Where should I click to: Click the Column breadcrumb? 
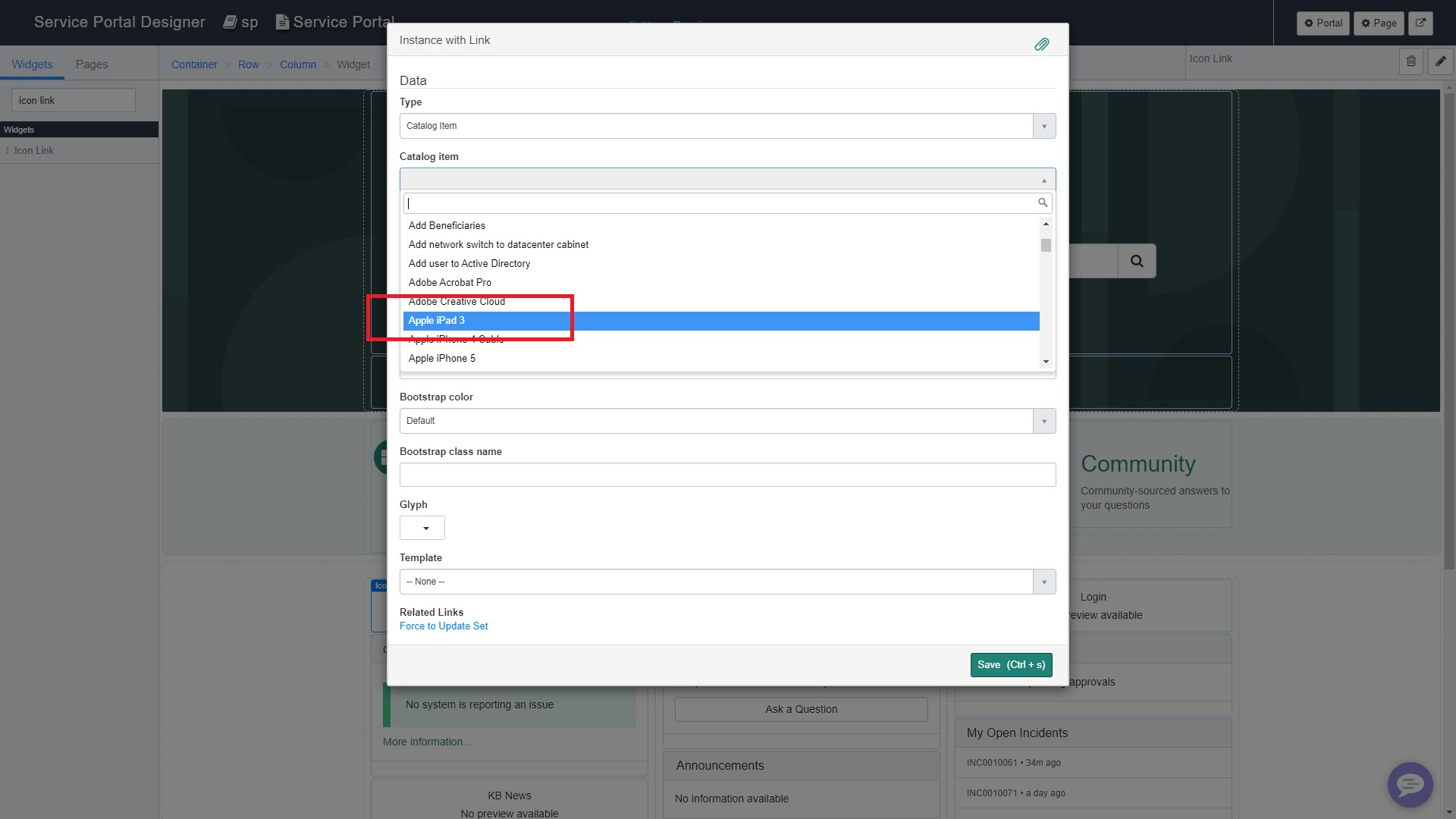tap(298, 64)
